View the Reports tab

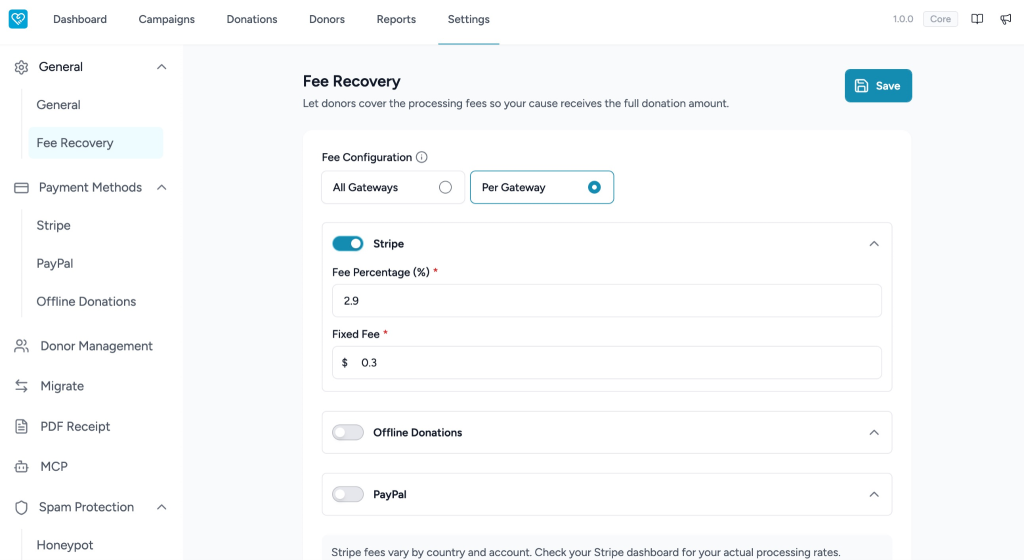click(396, 20)
